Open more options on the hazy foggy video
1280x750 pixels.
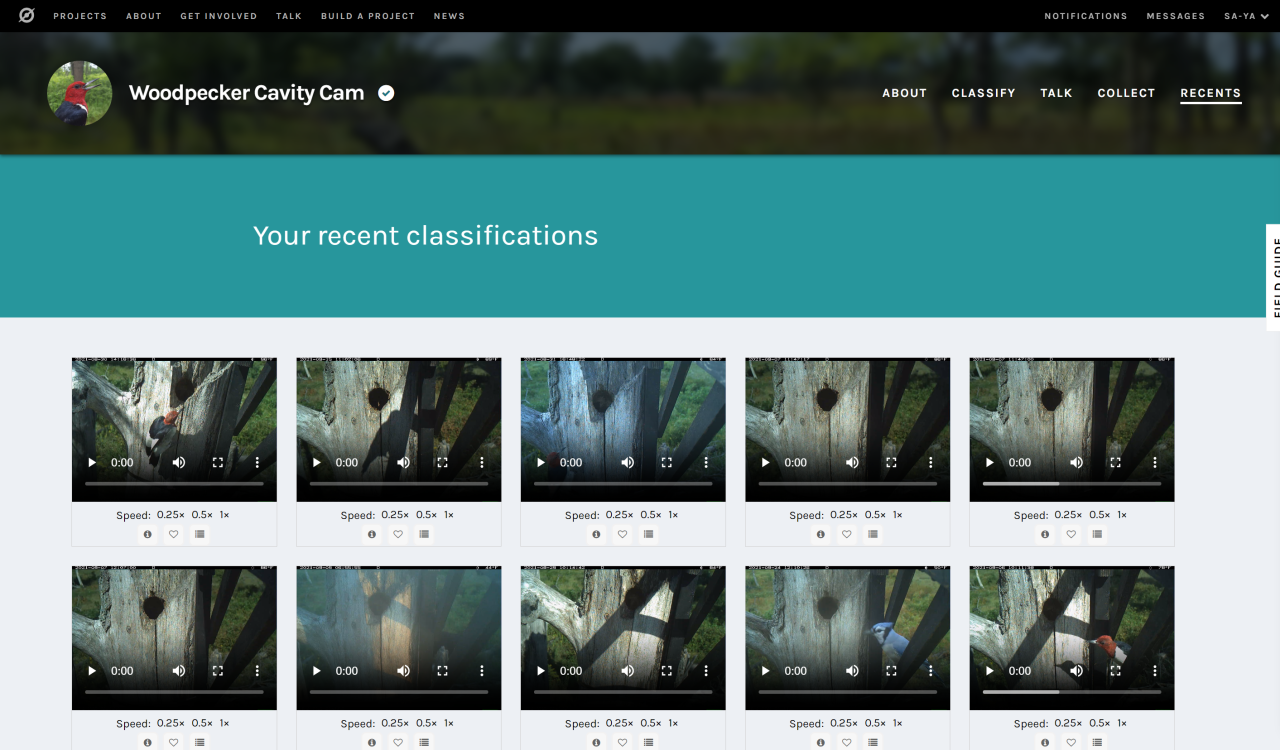click(481, 671)
